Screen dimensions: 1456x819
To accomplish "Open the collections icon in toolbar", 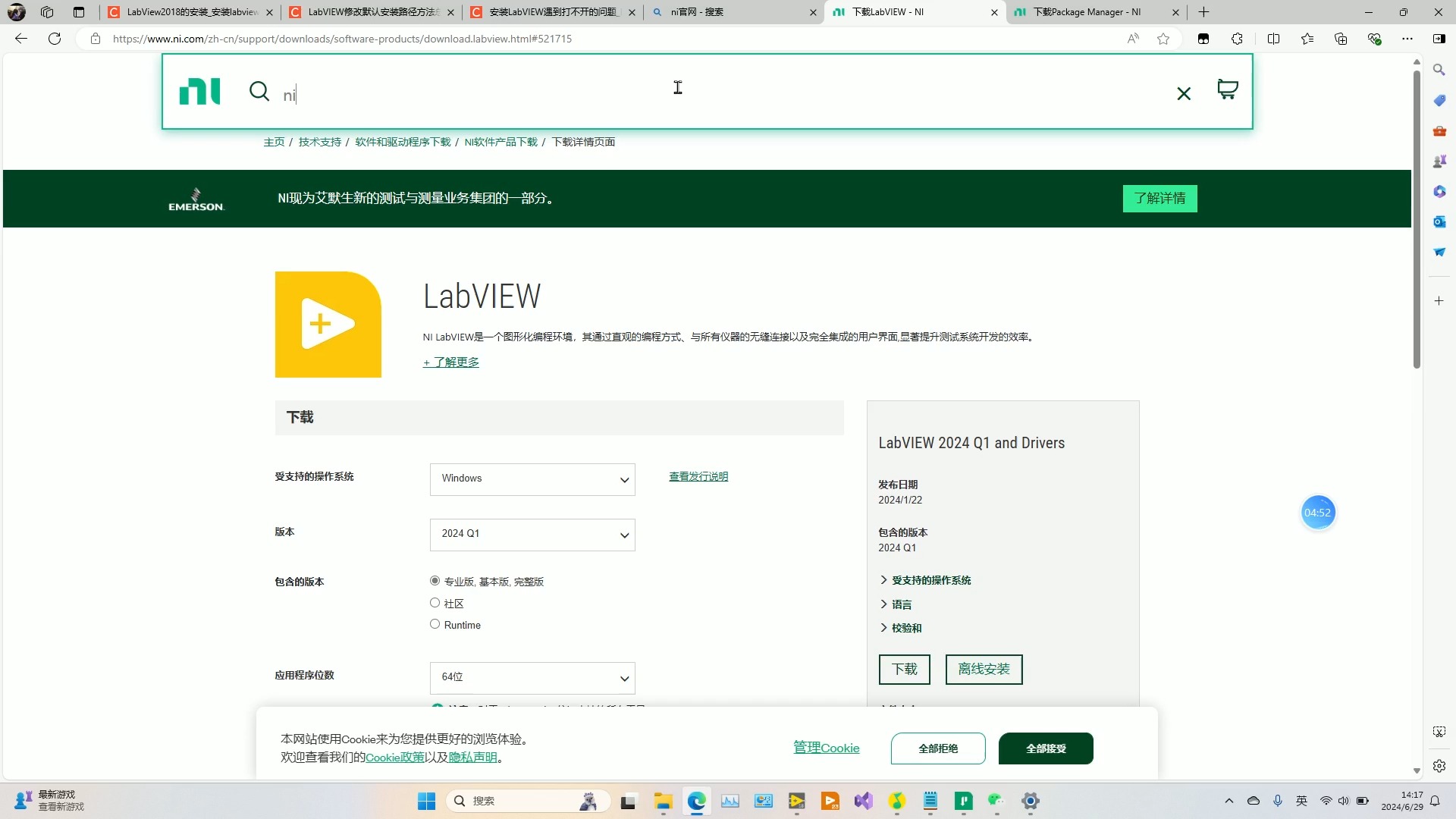I will (1341, 39).
